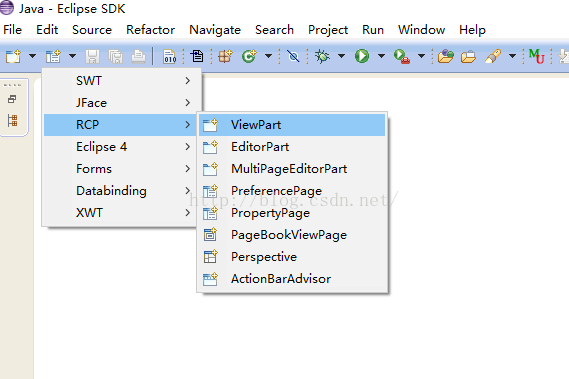Click the green Run button
Image resolution: width=569 pixels, height=379 pixels.
coord(362,56)
